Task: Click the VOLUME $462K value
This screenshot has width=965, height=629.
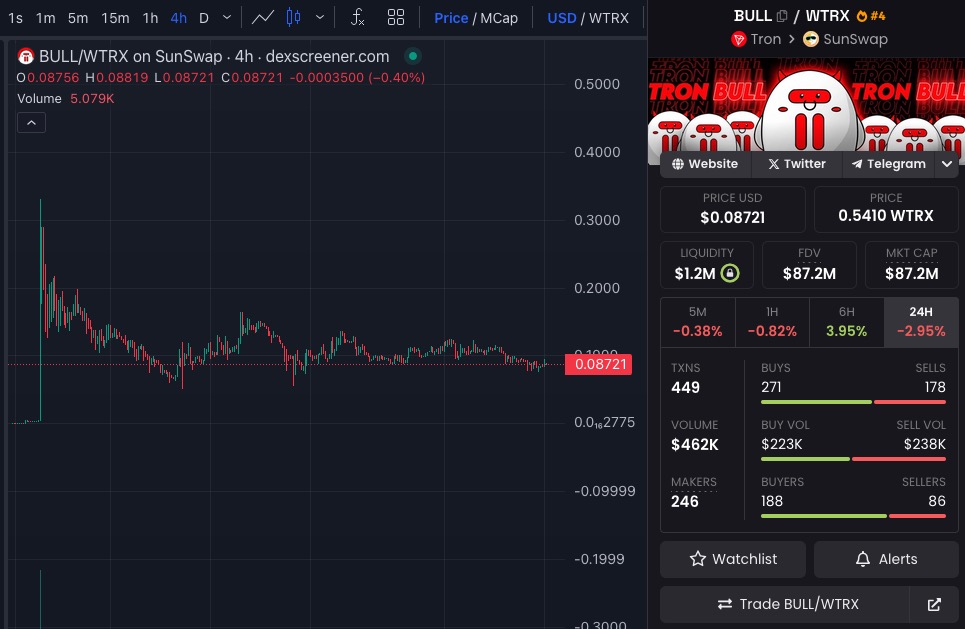Action: pyautogui.click(x=695, y=444)
